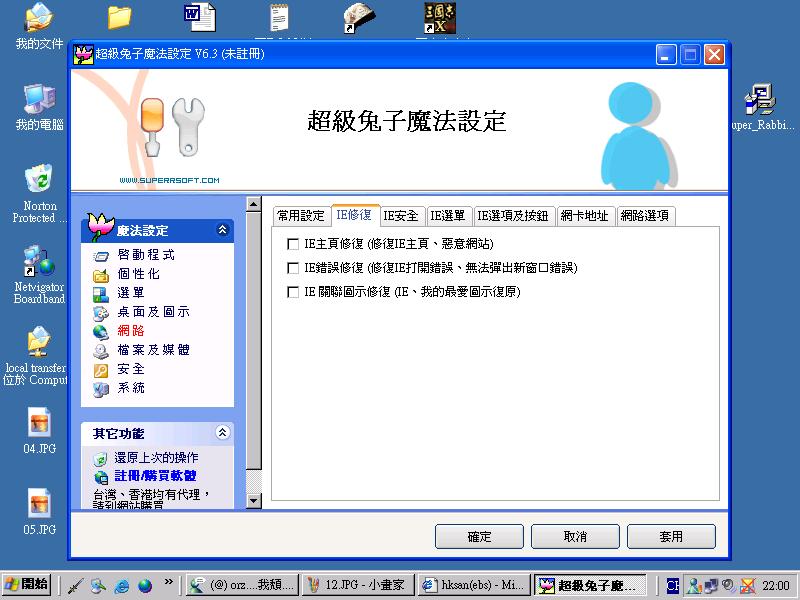Select the Super_Rabbit installer desktop icon
Screen dimensions: 800x600
point(763,107)
